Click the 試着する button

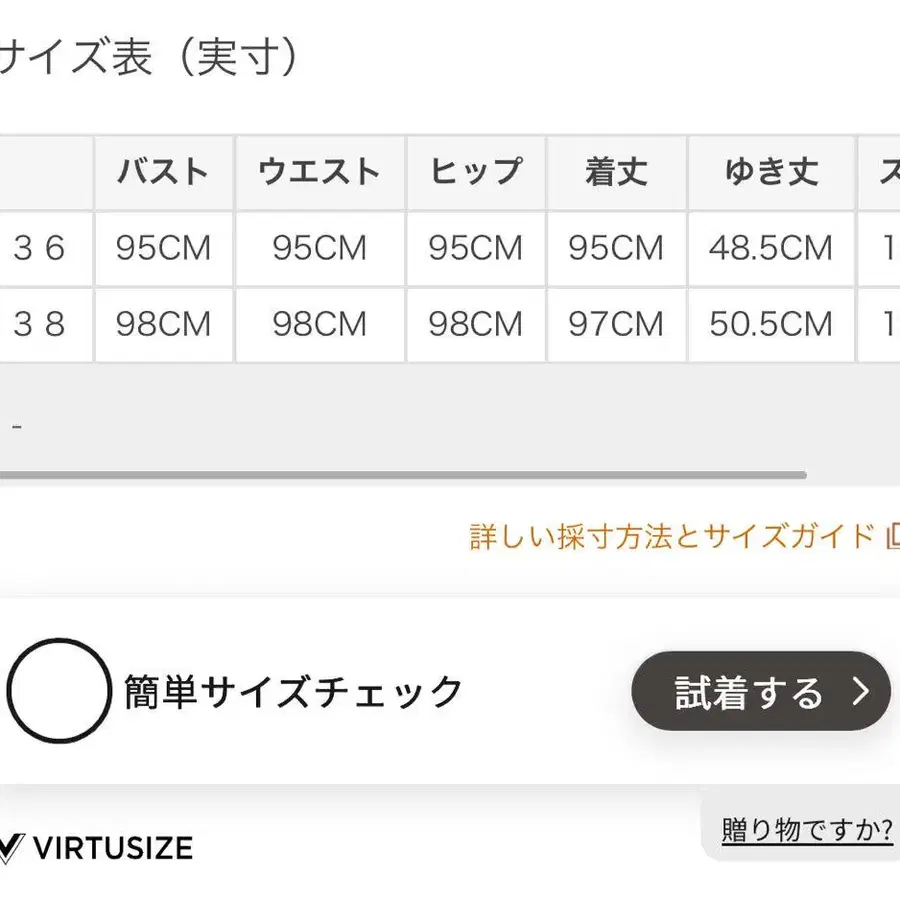[x=761, y=691]
